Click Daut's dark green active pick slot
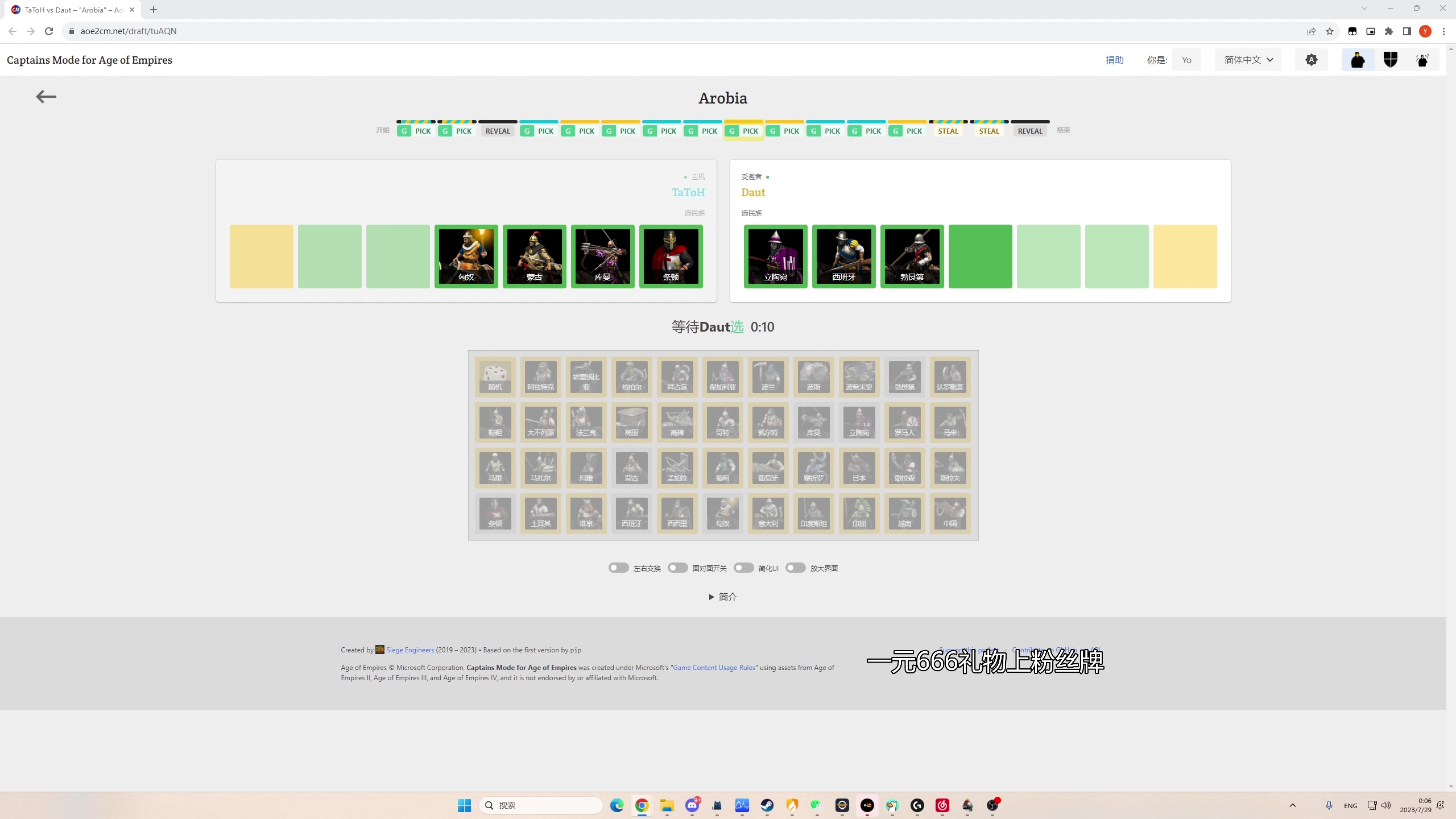This screenshot has width=1456, height=819. (x=980, y=256)
